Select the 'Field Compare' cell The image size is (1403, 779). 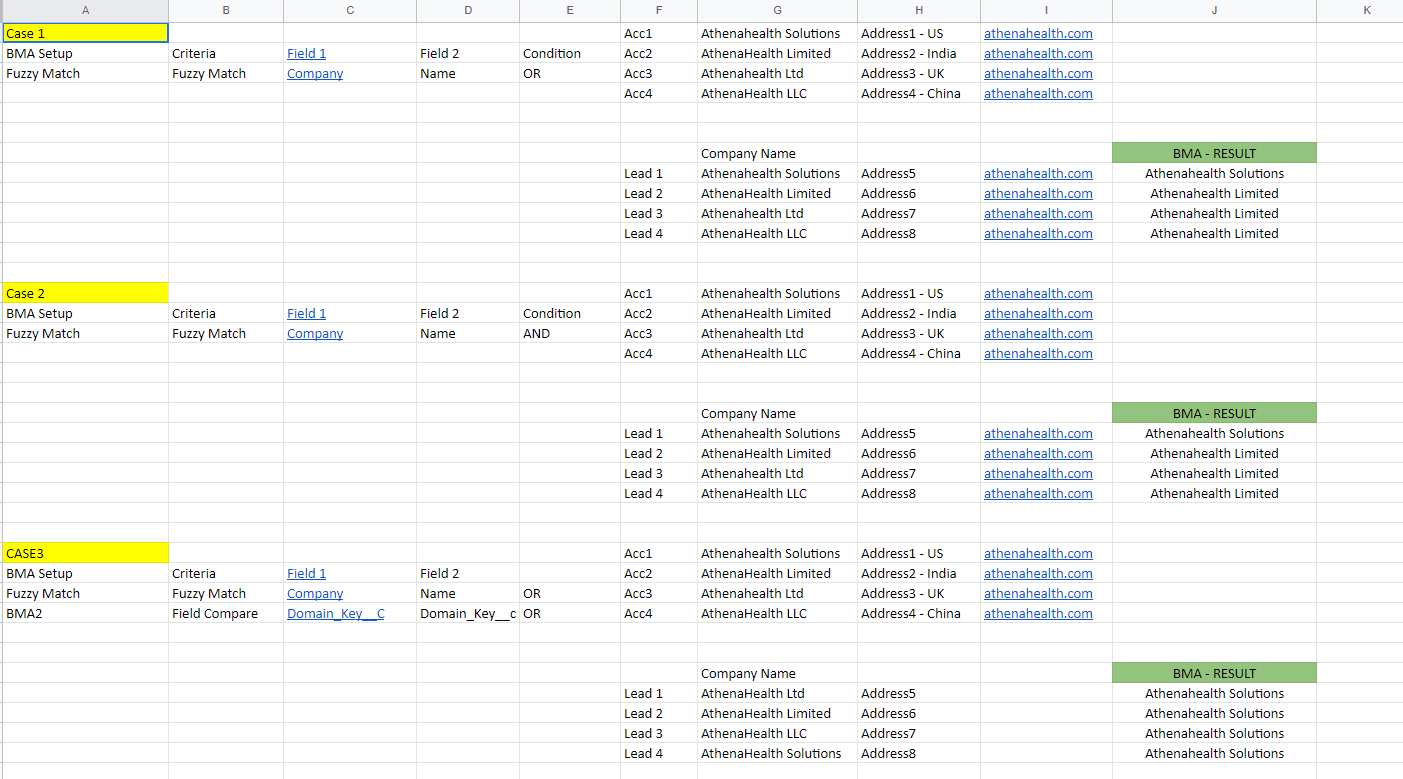(x=226, y=613)
